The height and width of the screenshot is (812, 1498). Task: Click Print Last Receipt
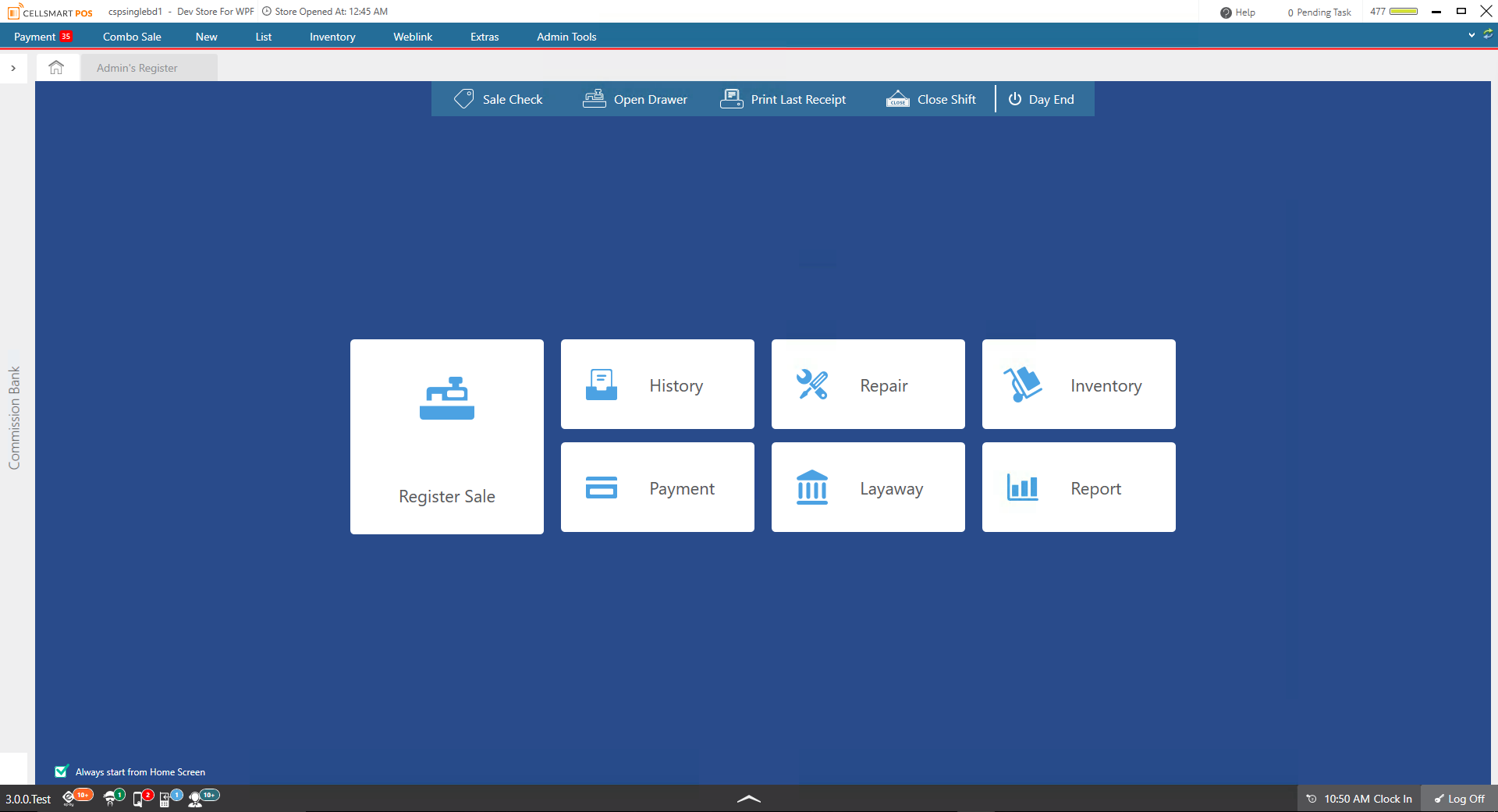coord(783,99)
